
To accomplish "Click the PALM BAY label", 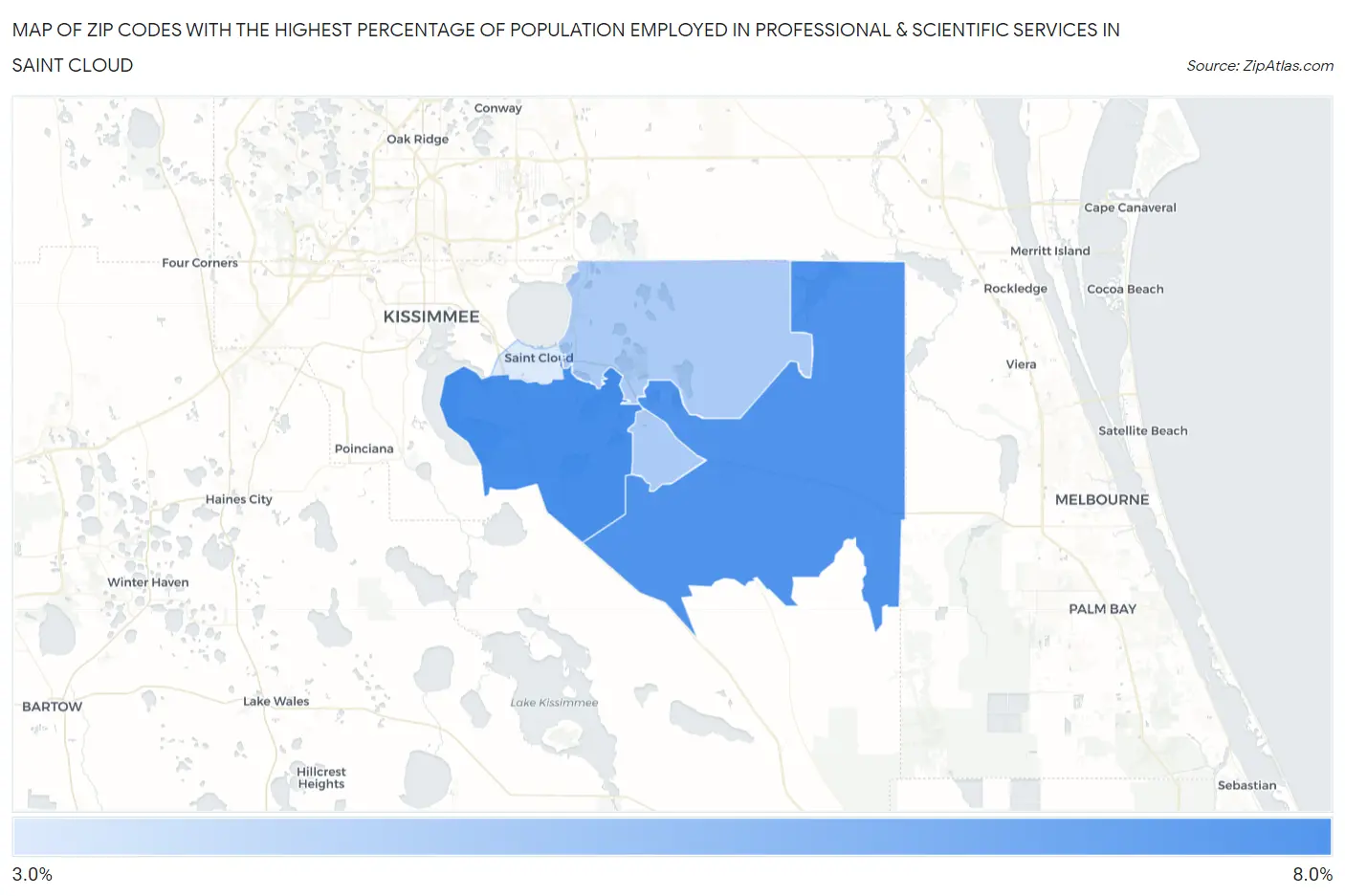I will pos(1102,608).
